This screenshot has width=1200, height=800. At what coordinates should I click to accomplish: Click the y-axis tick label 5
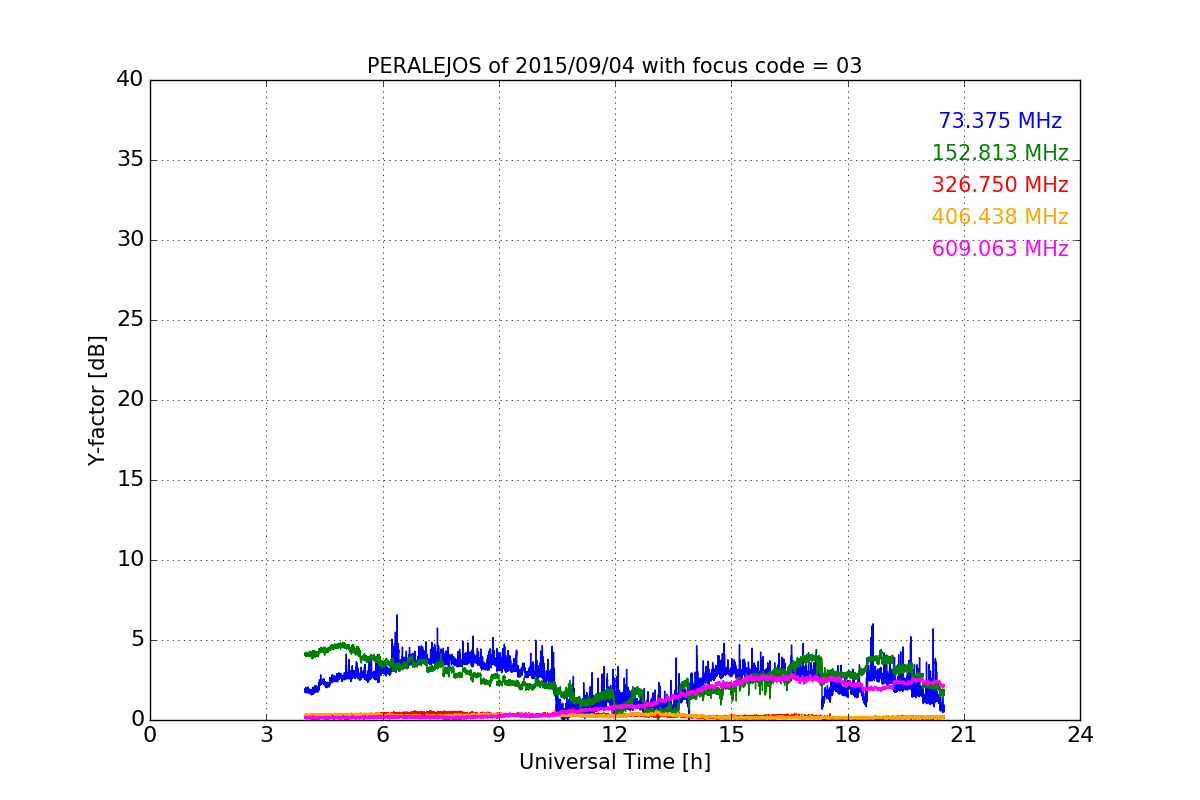tap(136, 640)
